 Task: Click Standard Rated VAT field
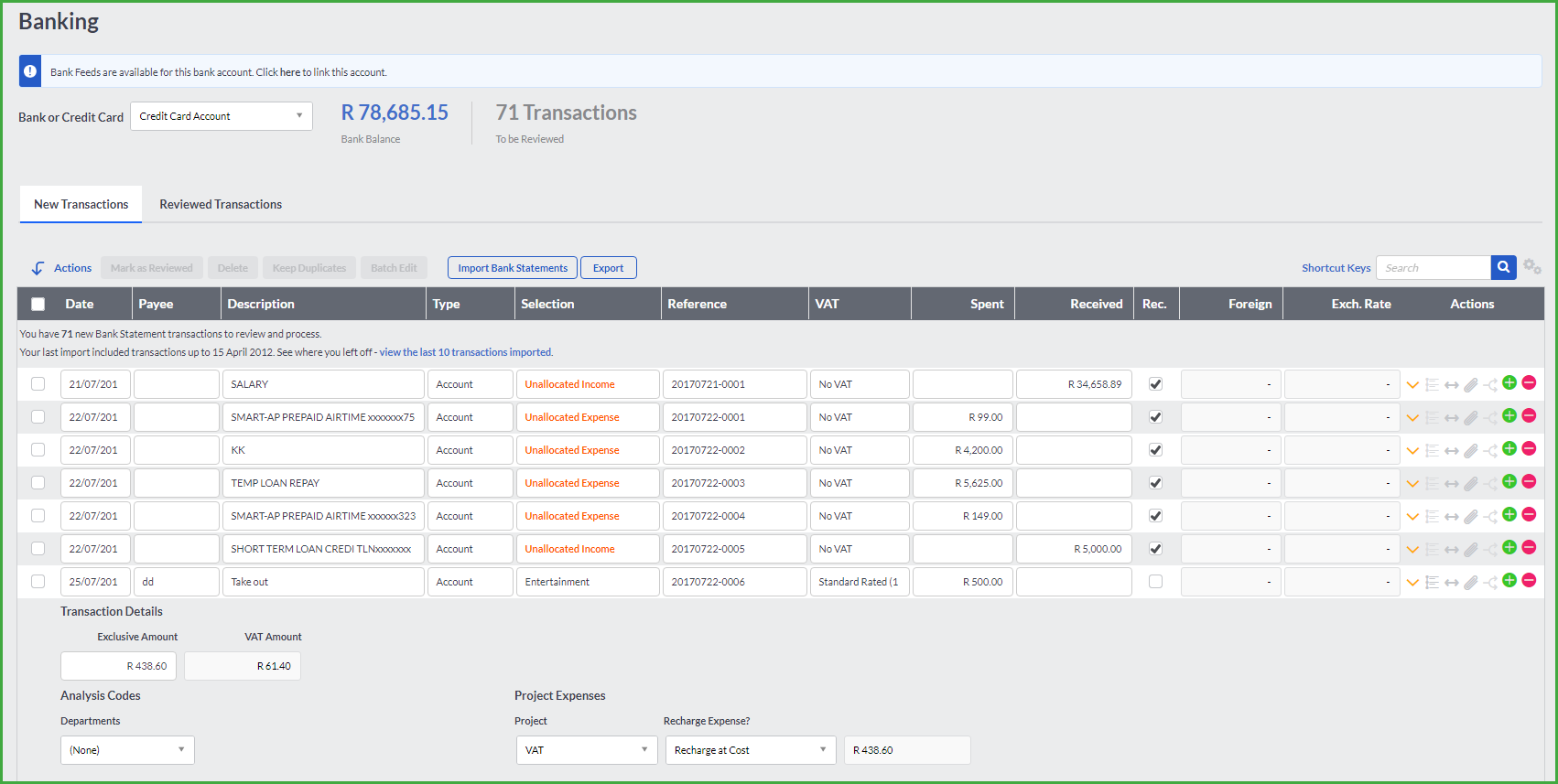tap(860, 582)
